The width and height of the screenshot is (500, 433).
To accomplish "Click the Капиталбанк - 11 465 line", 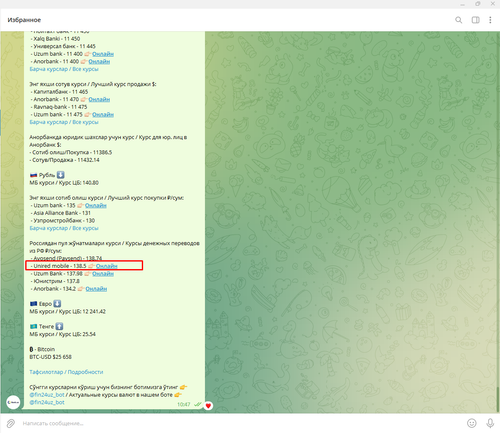I will tap(59, 92).
